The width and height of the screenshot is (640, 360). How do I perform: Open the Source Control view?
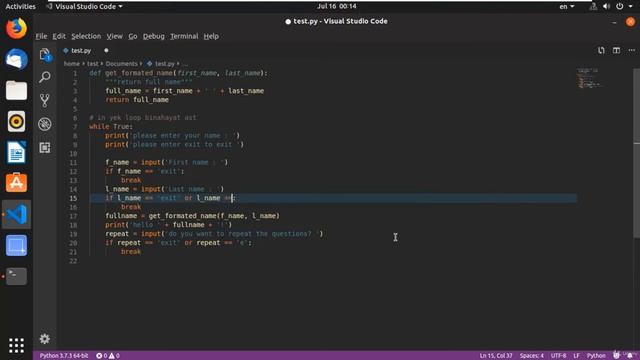(45, 100)
